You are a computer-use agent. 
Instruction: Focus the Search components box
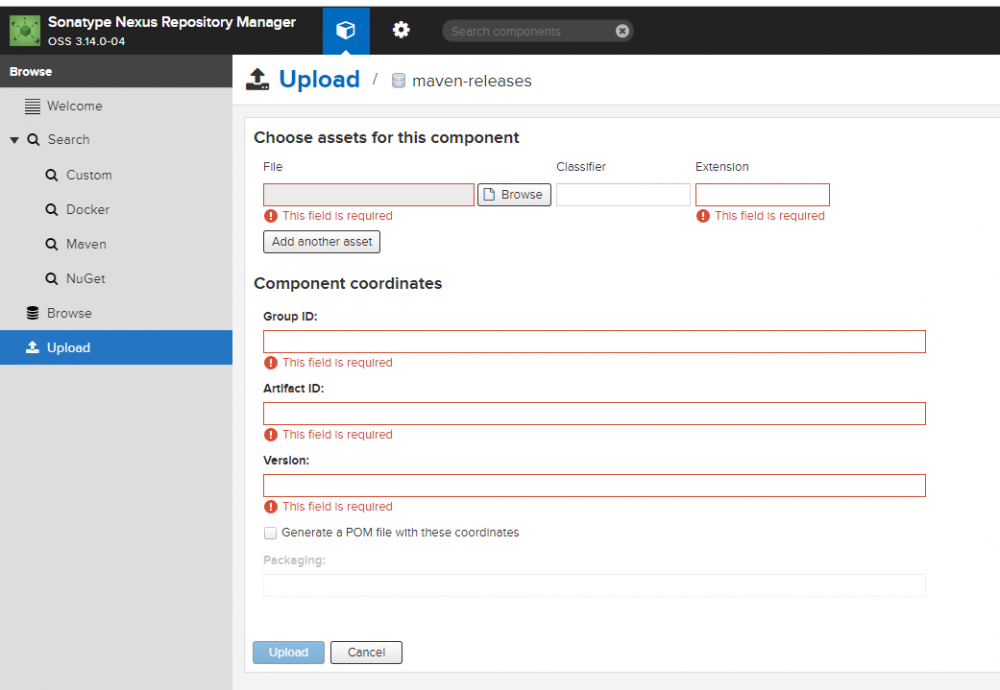click(530, 31)
